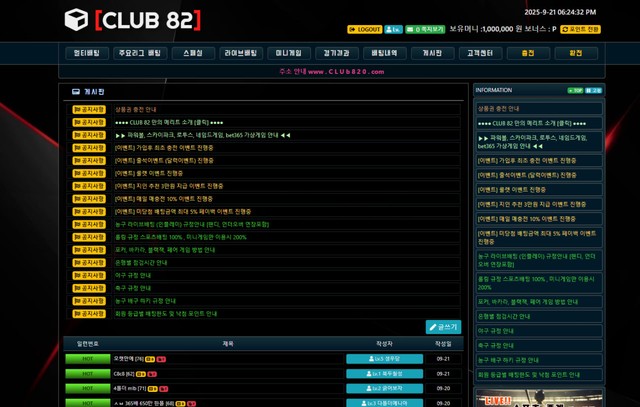Go to the 라이브배팅 menu
The height and width of the screenshot is (407, 640).
(x=238, y=53)
